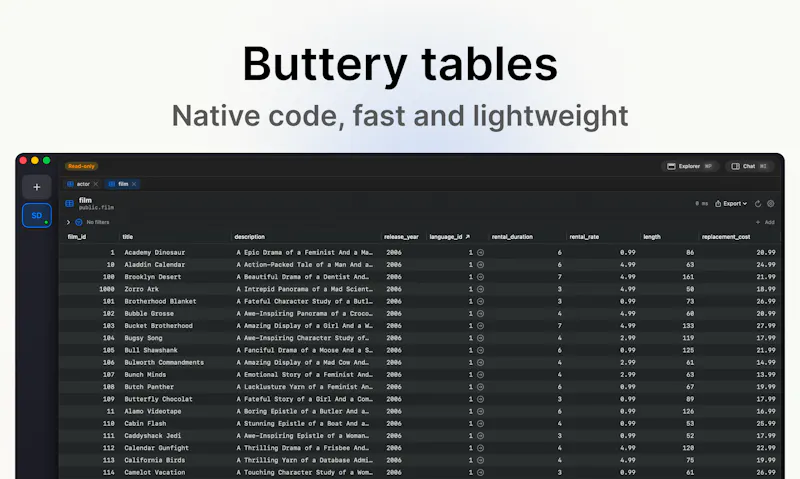Click description 'A Intrepid Panorama of a Mad Scient…'

coord(304,289)
